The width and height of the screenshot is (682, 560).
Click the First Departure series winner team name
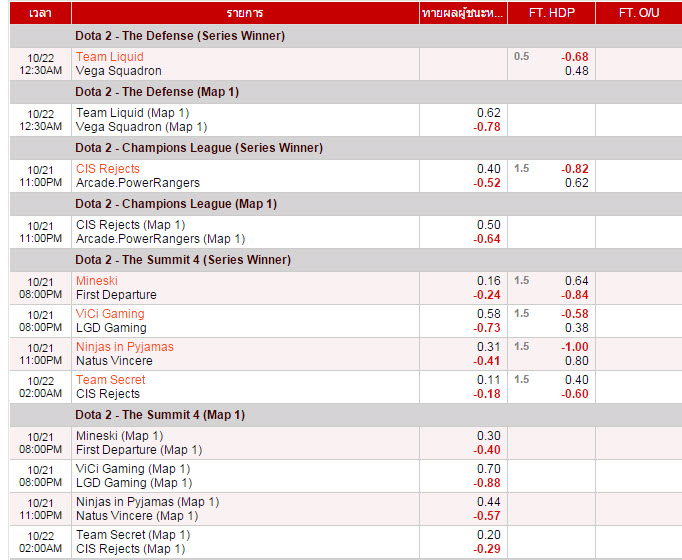[x=116, y=295]
